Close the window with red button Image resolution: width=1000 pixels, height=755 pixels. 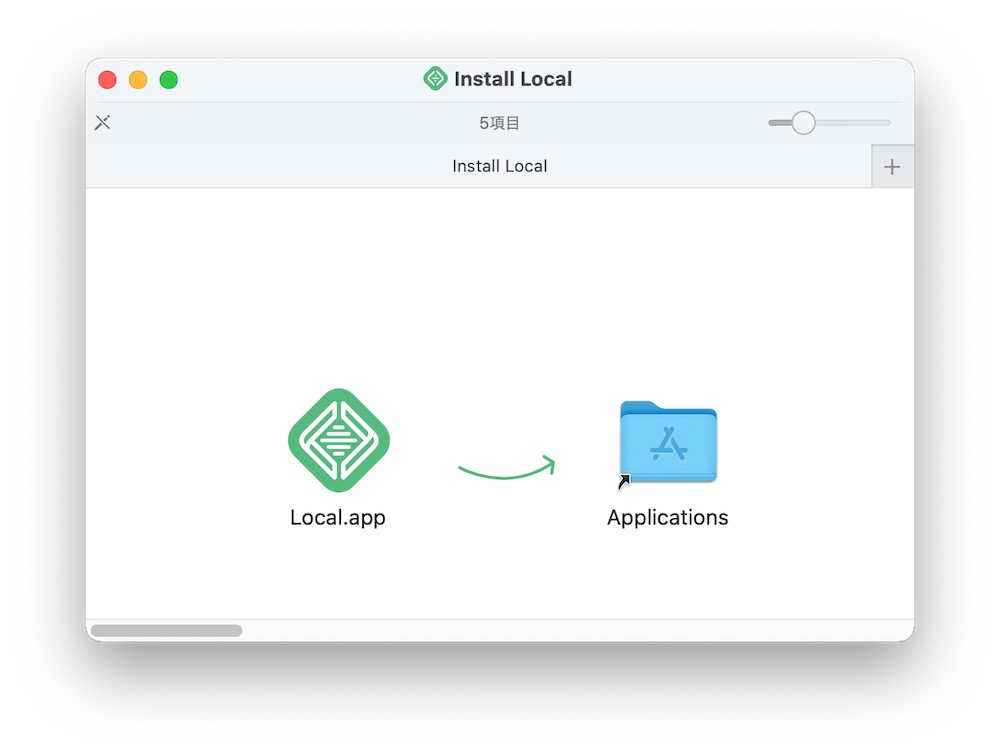(107, 80)
